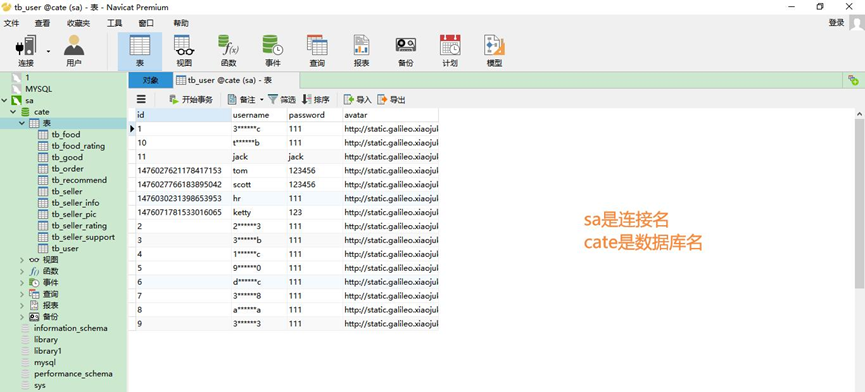
Task: Collapse the Tables (表) node
Action: (22, 123)
